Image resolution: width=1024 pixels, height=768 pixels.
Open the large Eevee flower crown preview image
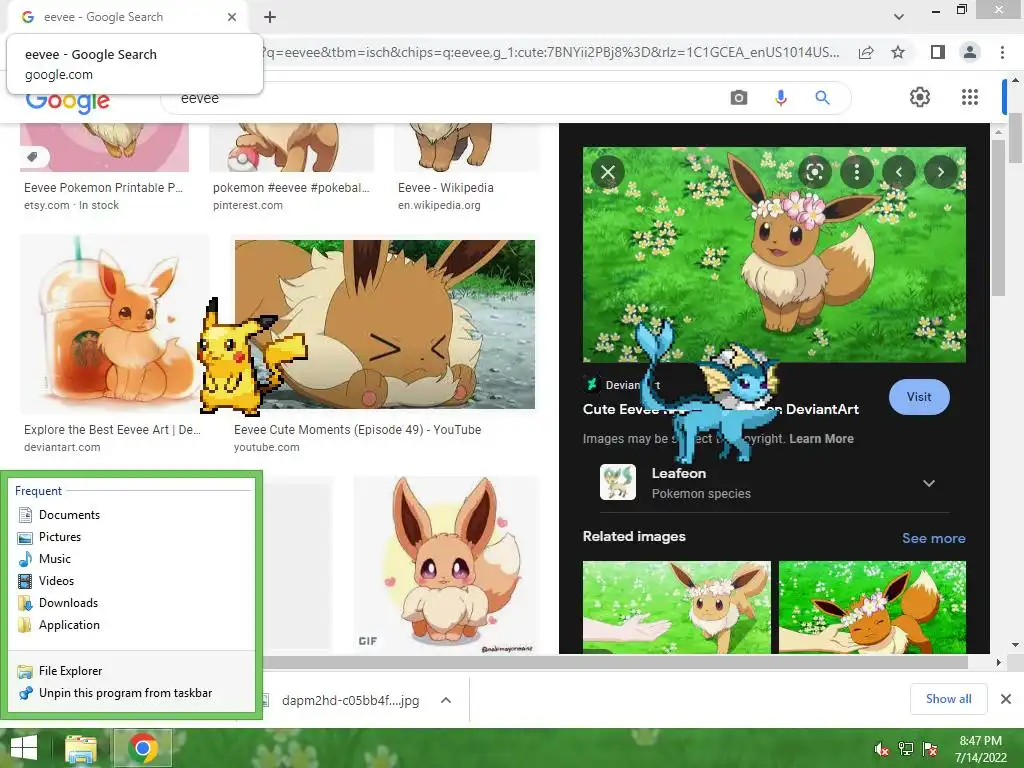[774, 255]
